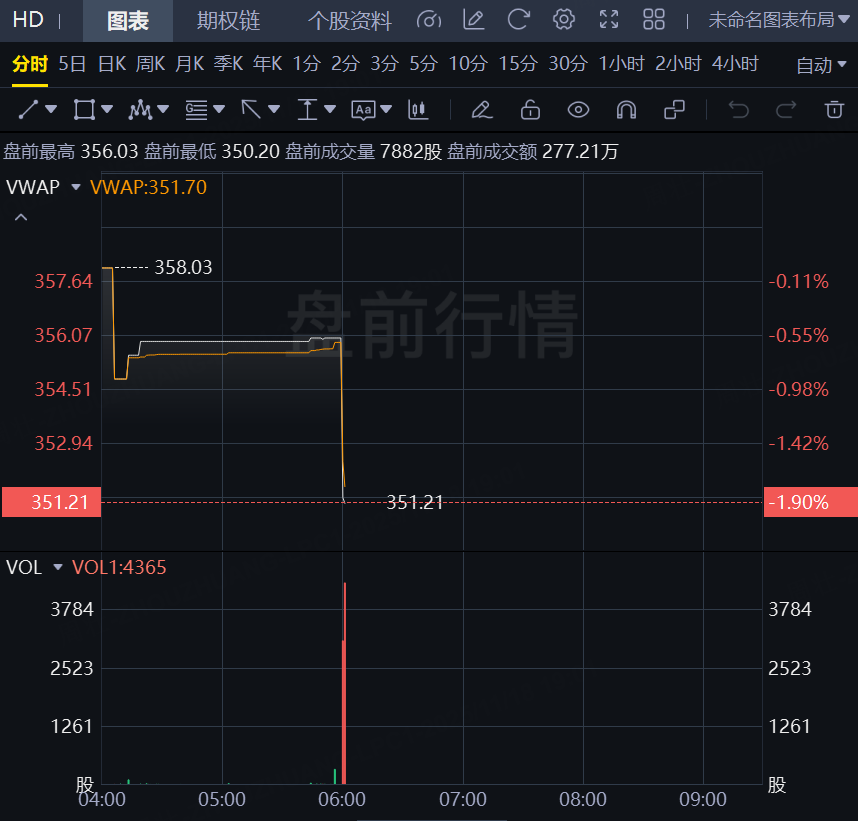
Task: Select the 15分 timeframe
Action: coord(517,64)
